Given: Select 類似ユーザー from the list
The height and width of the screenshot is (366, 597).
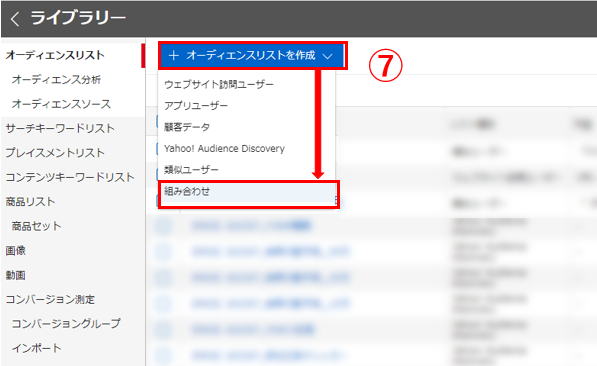Looking at the screenshot, I should tap(191, 169).
